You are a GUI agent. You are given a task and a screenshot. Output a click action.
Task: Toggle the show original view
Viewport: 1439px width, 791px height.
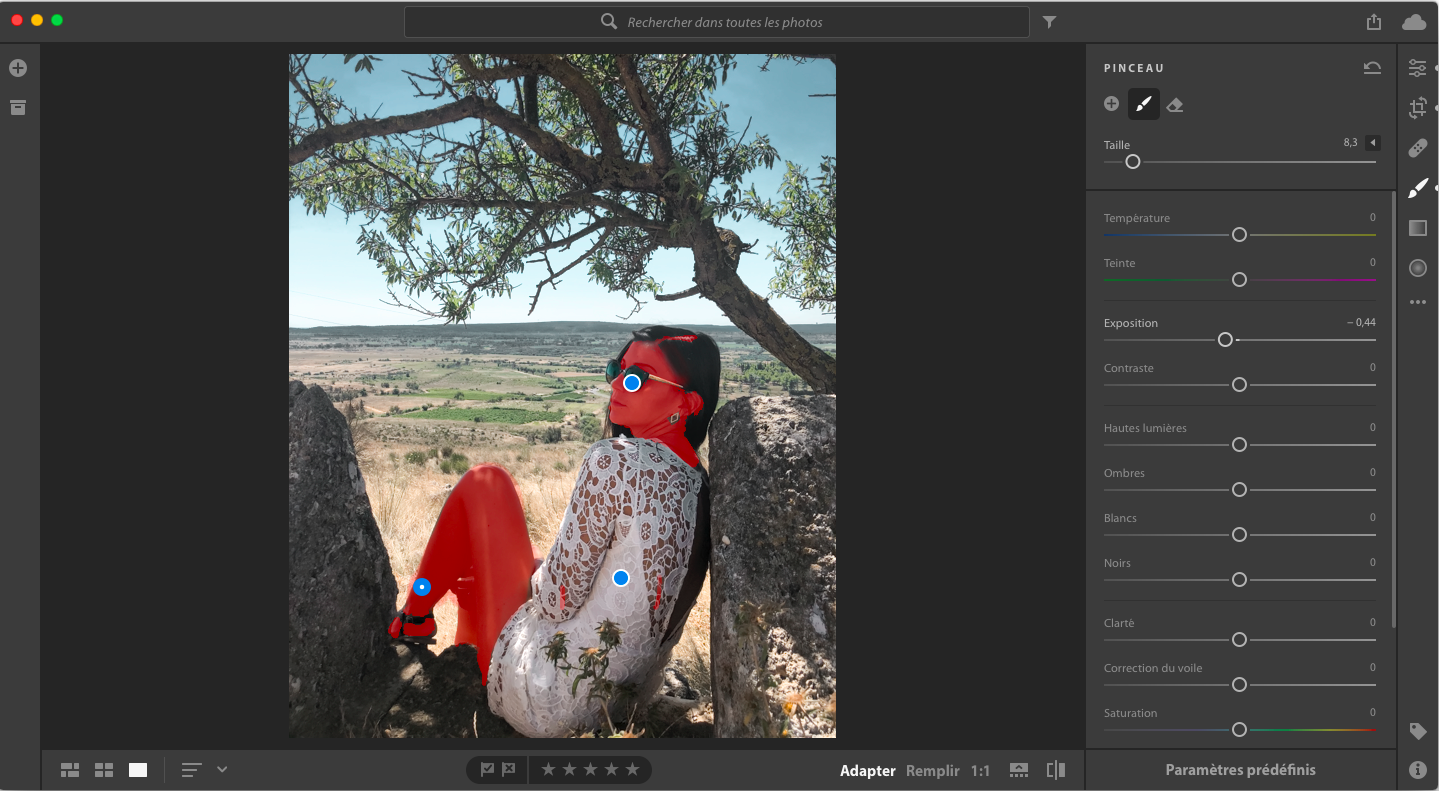point(1055,770)
